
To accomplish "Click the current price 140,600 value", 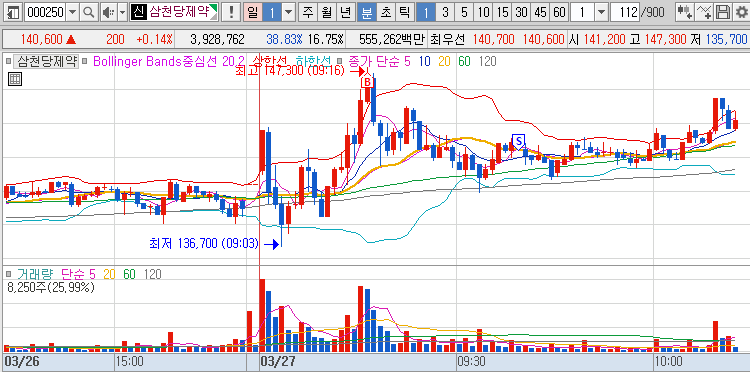I will [x=42, y=39].
